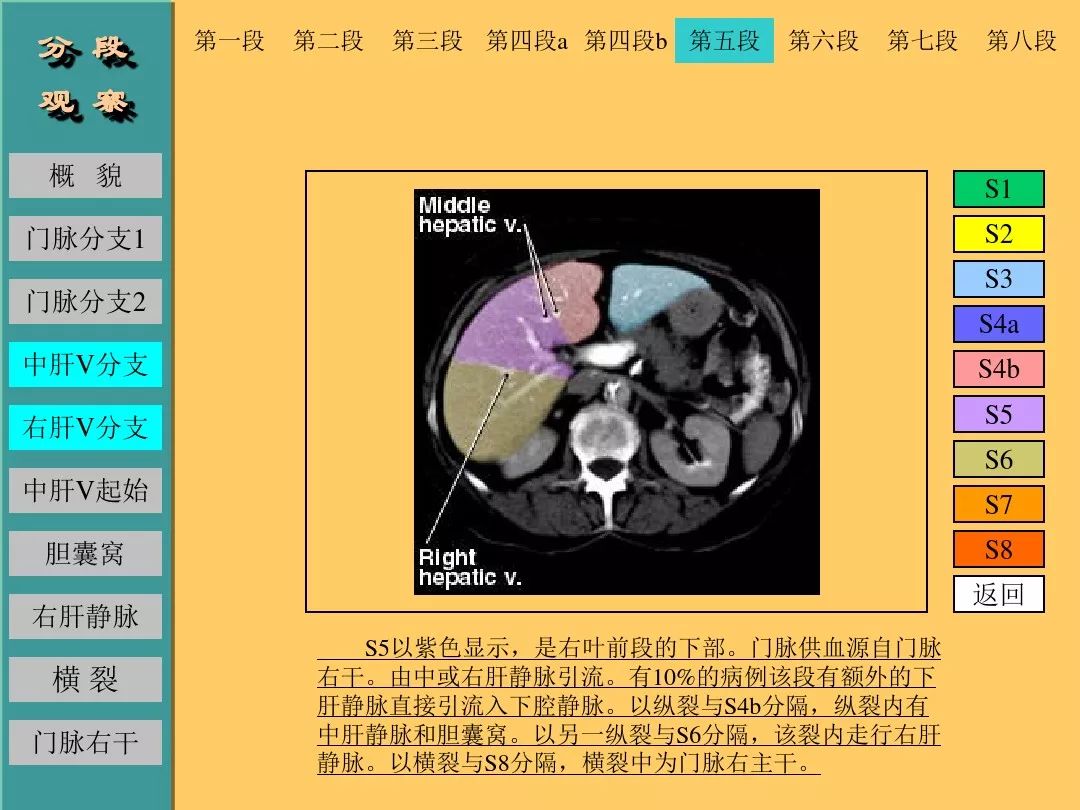Choose the light blue S3 swatch
The height and width of the screenshot is (810, 1080).
pyautogui.click(x=999, y=279)
